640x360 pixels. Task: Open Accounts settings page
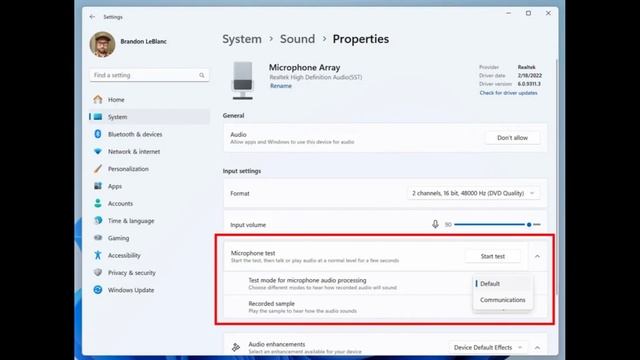coord(149,203)
